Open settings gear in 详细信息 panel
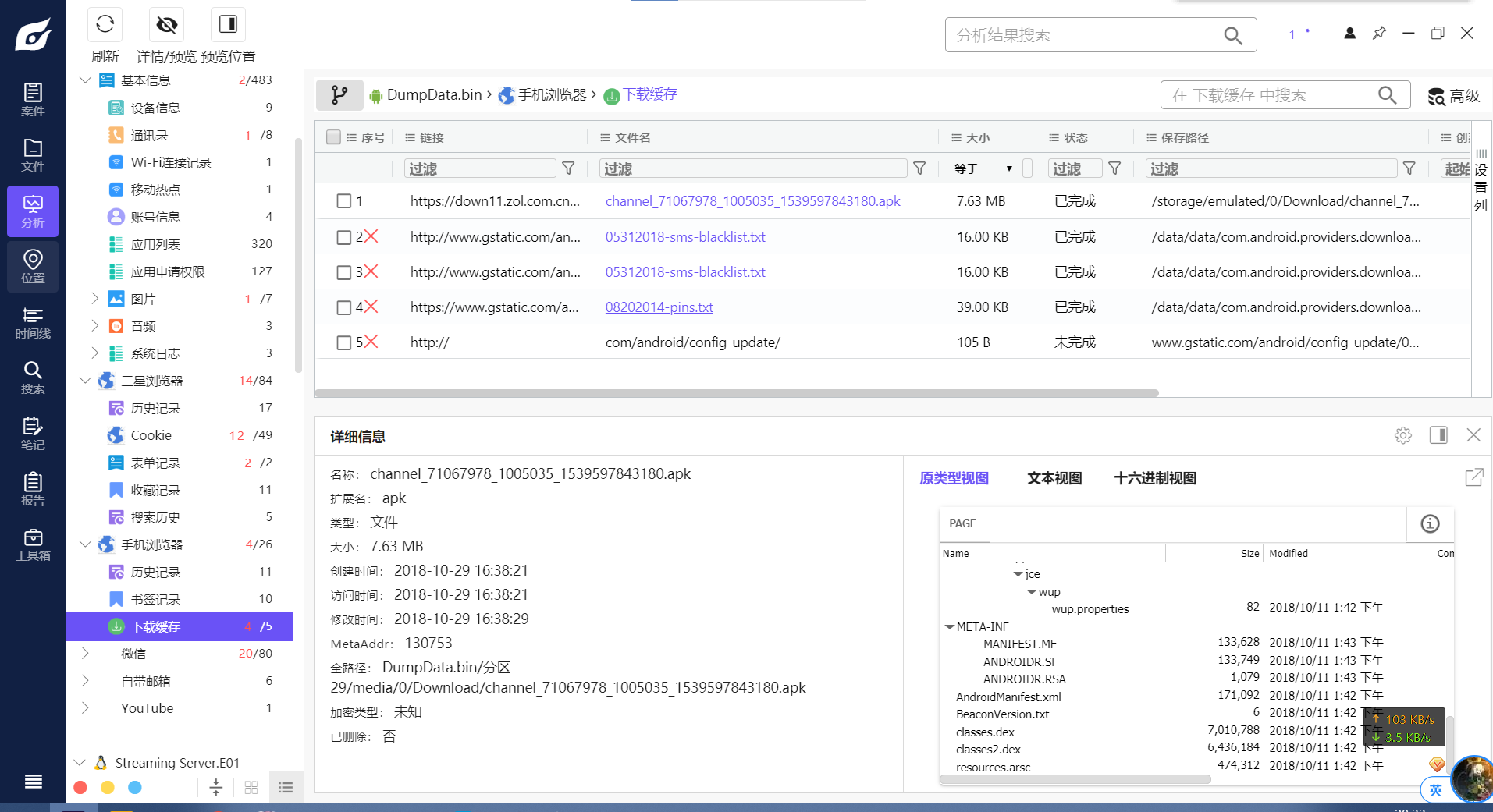The image size is (1493, 812). (x=1402, y=435)
